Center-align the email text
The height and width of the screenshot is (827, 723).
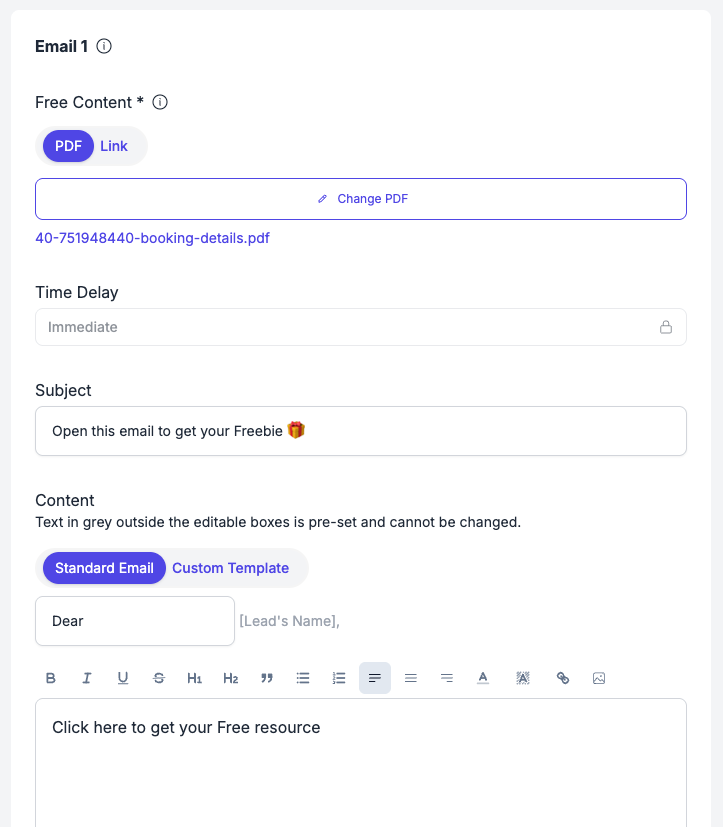[x=411, y=678]
